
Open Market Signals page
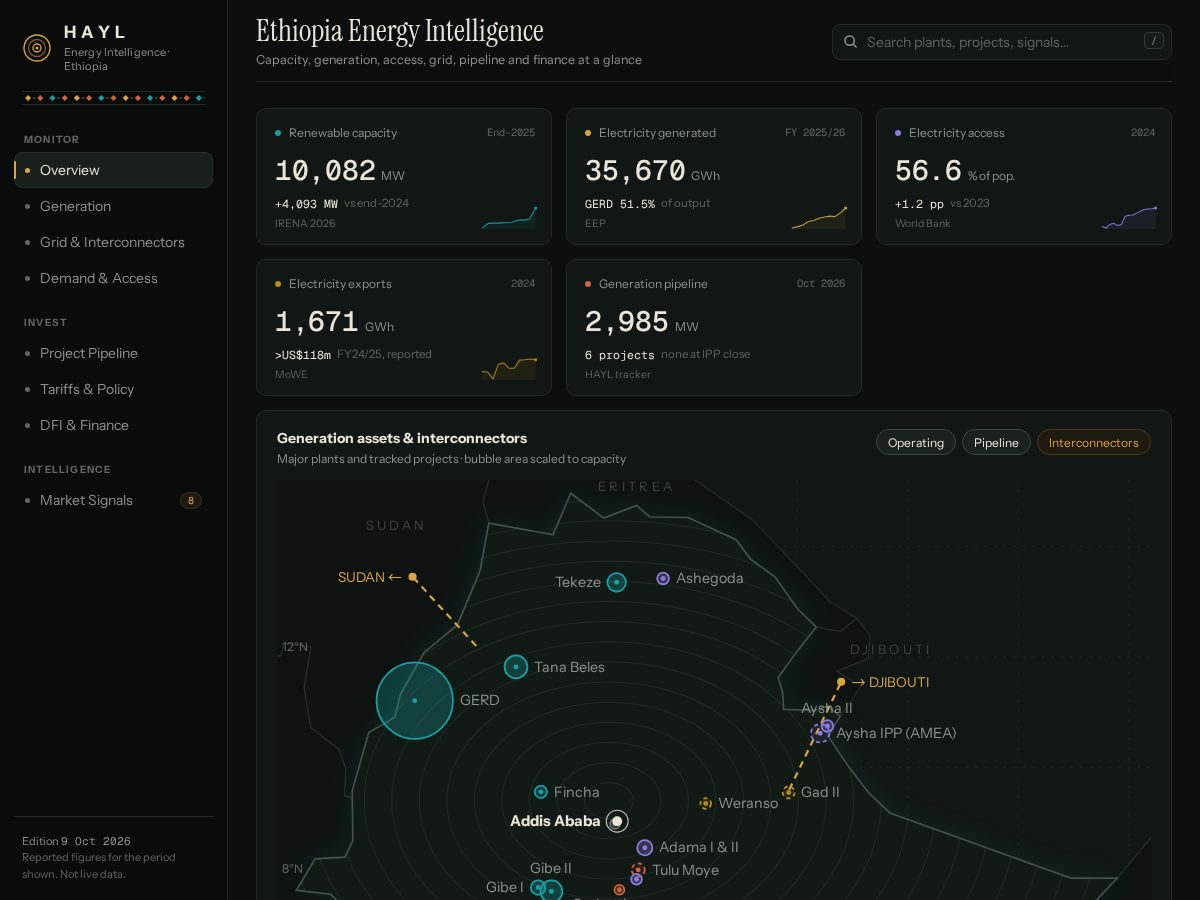tap(113, 500)
